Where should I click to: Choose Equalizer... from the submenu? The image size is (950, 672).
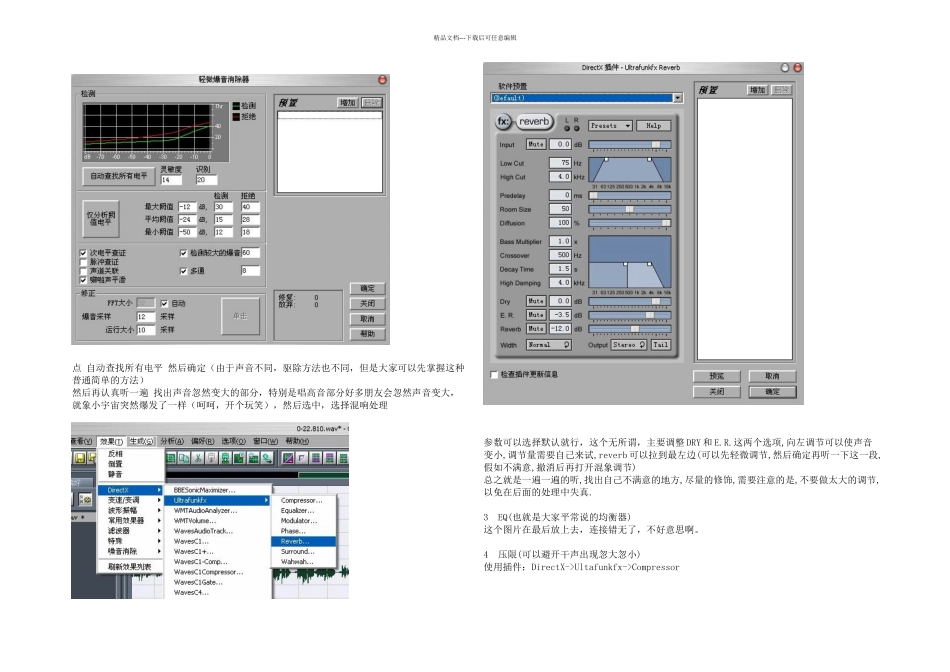click(304, 511)
